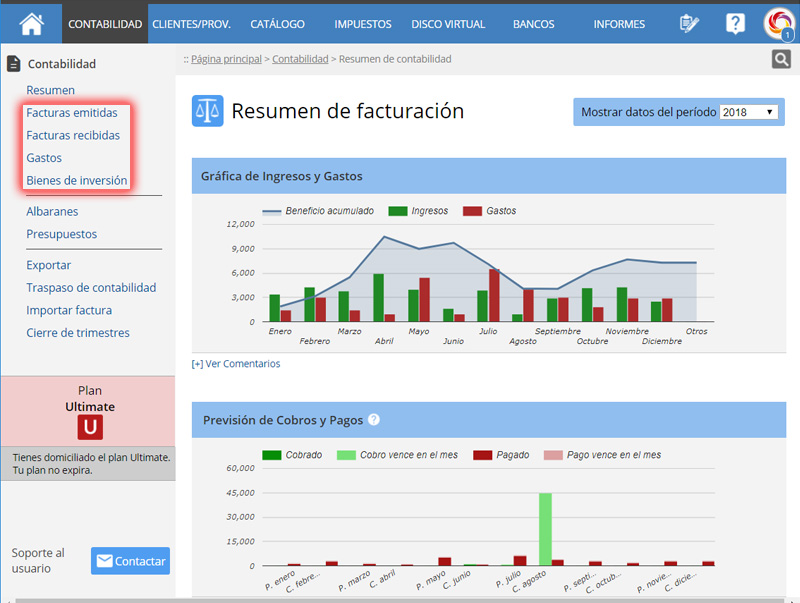Toggle the Beneficio acumulado legend line
800x603 pixels.
pos(272,211)
